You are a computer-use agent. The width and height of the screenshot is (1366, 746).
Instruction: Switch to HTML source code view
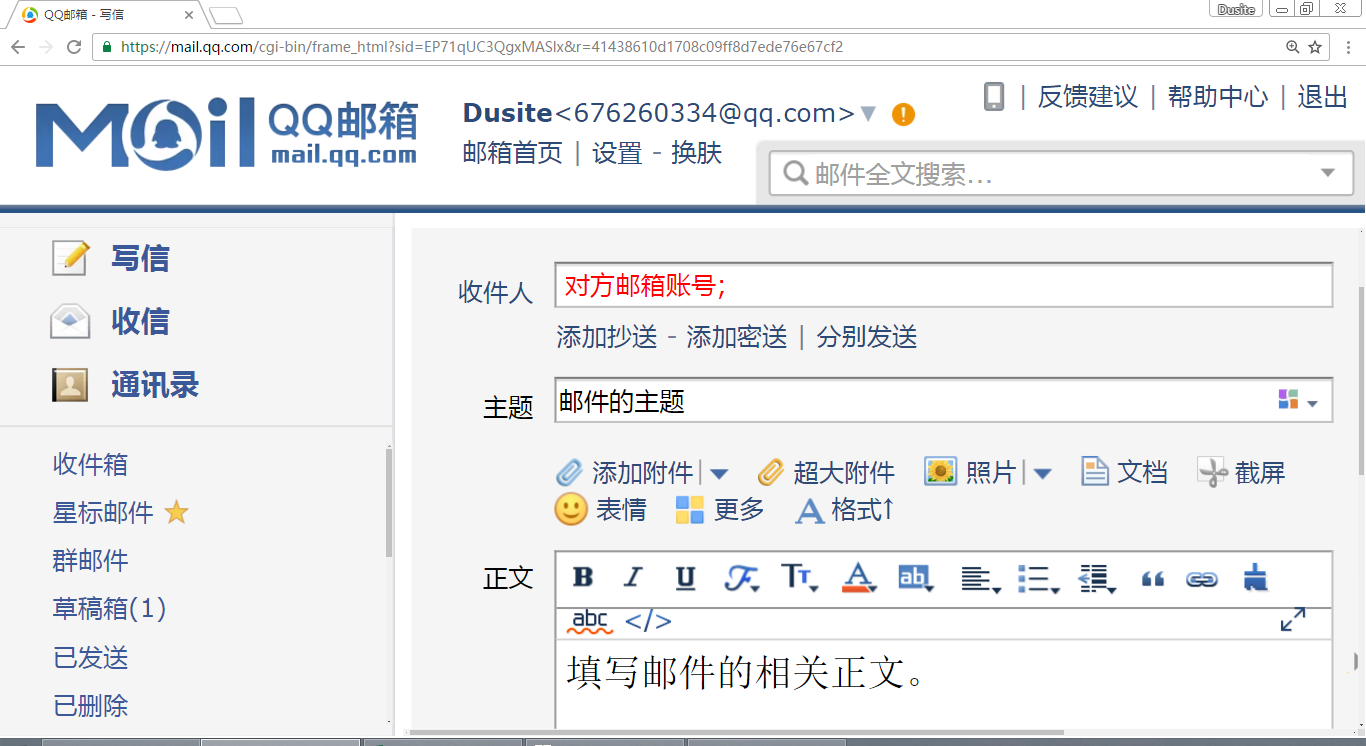click(x=648, y=621)
